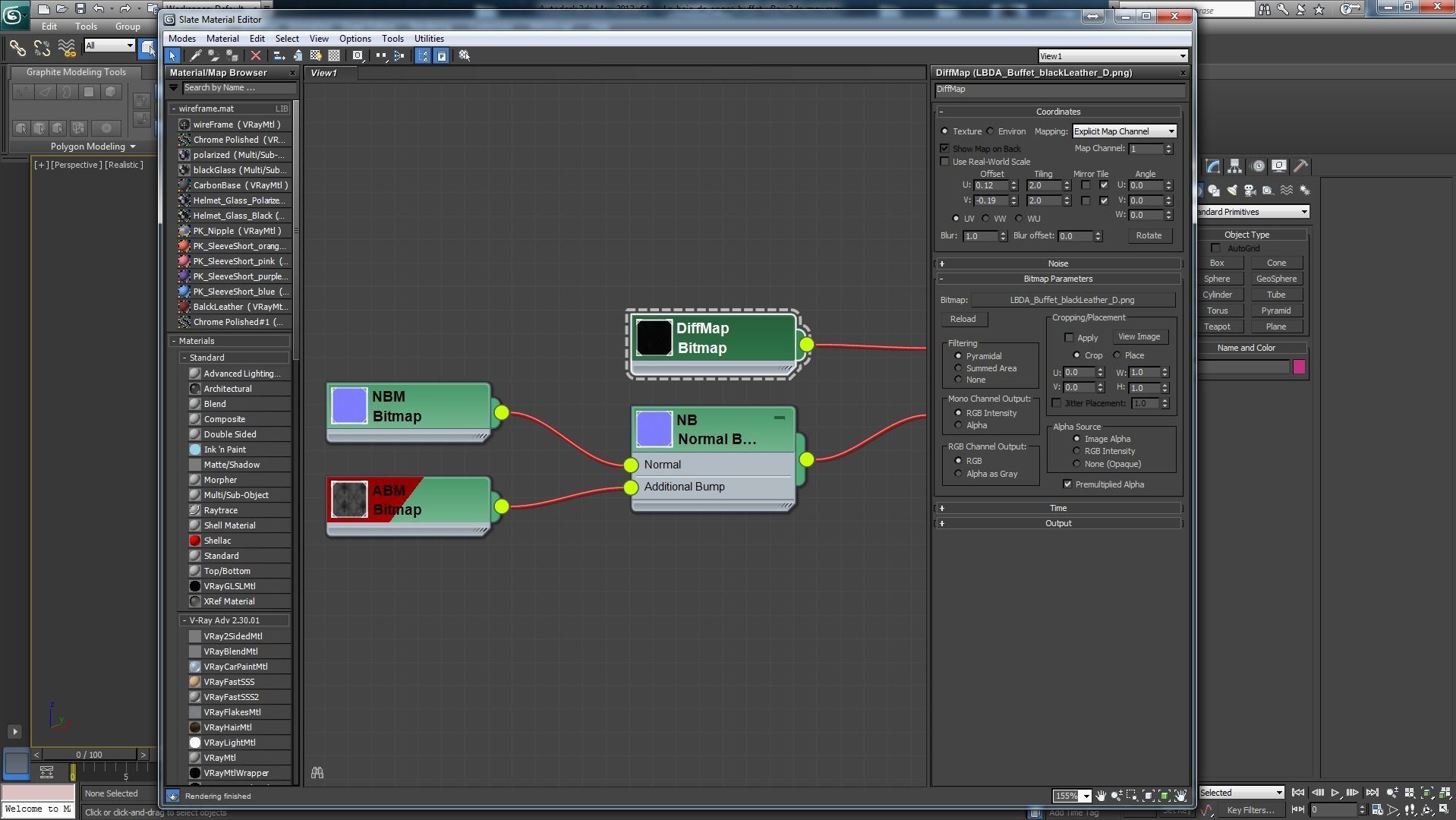Viewport: 1456px width, 820px height.
Task: Open Tools menu in main 3ds Max window
Action: tap(86, 26)
